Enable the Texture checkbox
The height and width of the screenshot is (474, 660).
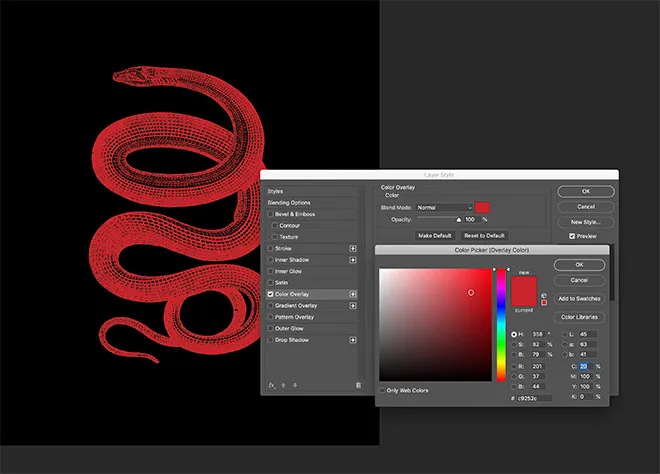point(275,237)
